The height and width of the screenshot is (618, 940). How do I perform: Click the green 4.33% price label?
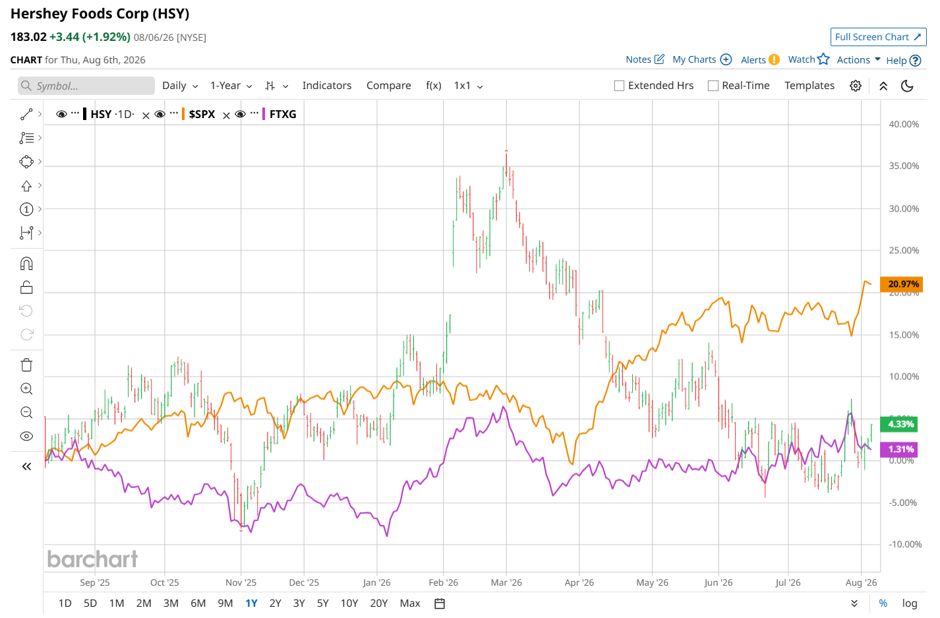(899, 424)
